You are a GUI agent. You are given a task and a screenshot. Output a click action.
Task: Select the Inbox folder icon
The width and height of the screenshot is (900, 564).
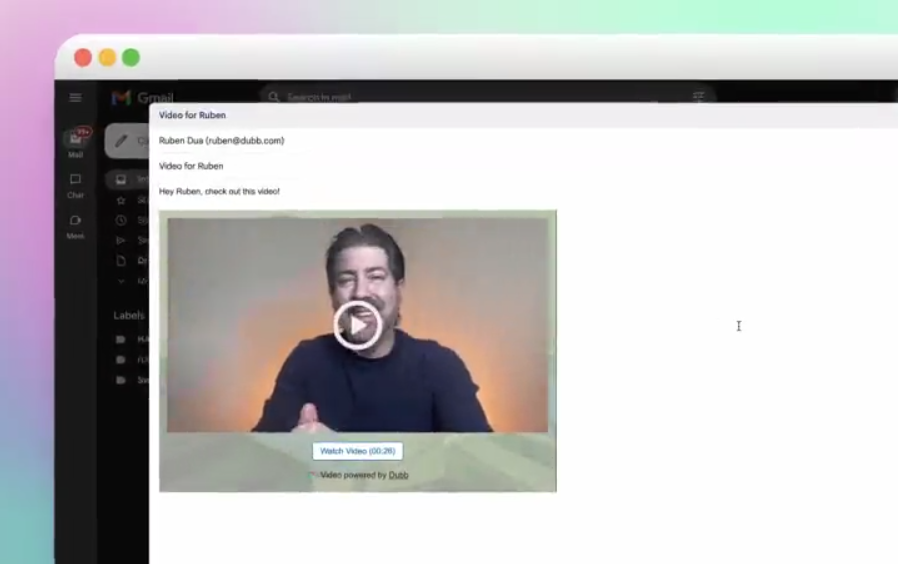click(x=121, y=180)
